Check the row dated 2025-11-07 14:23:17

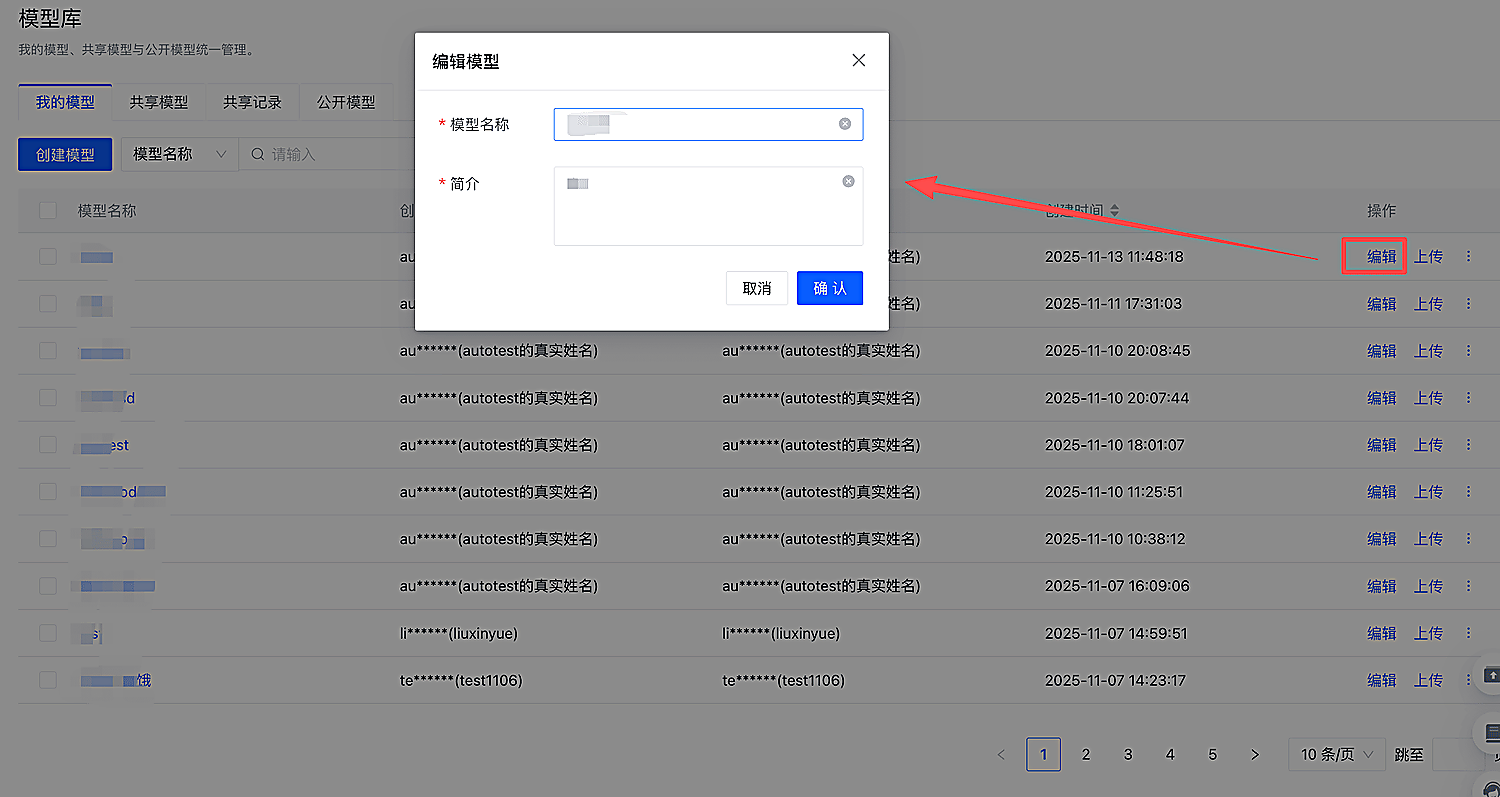(x=48, y=680)
